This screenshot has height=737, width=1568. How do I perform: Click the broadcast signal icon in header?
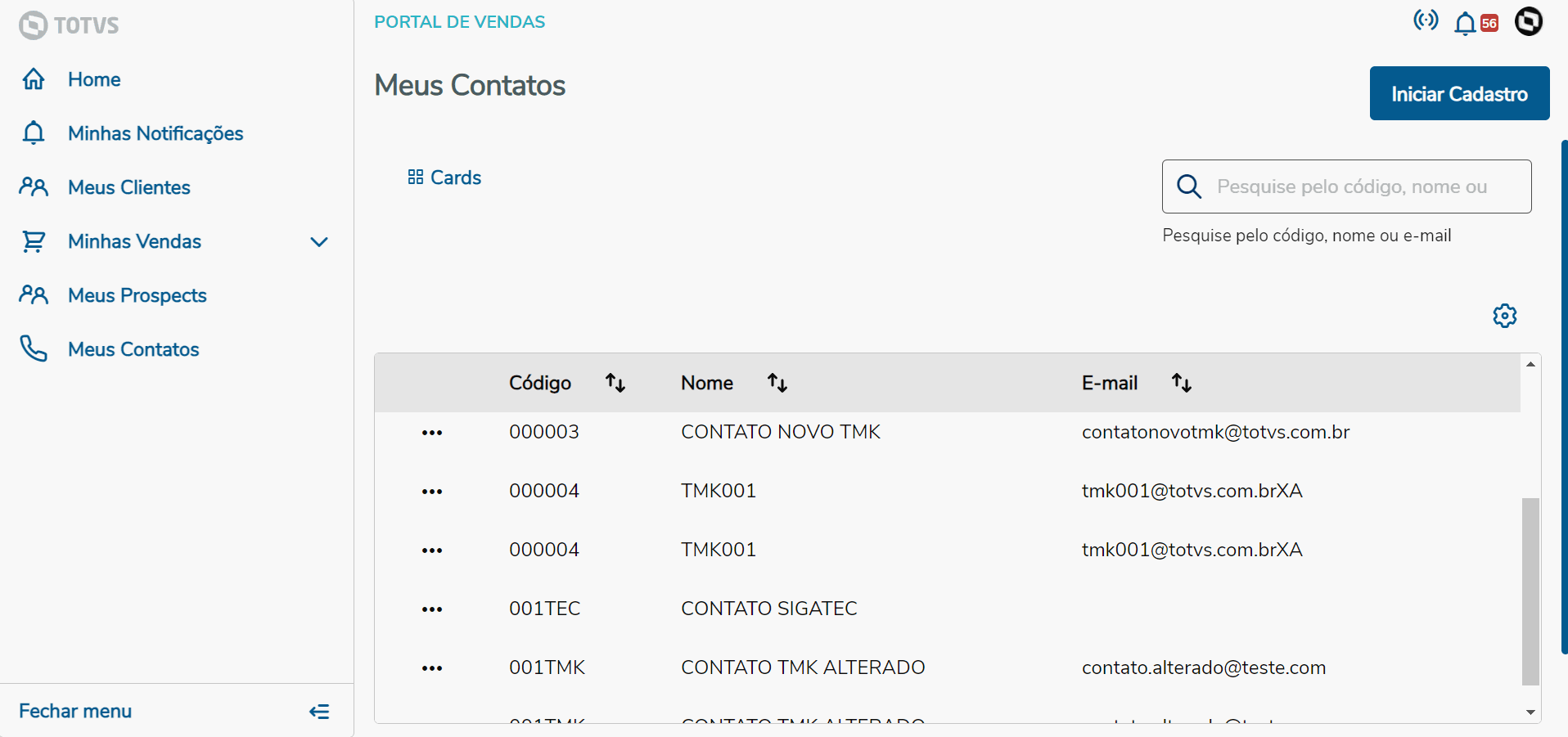pos(1426,20)
